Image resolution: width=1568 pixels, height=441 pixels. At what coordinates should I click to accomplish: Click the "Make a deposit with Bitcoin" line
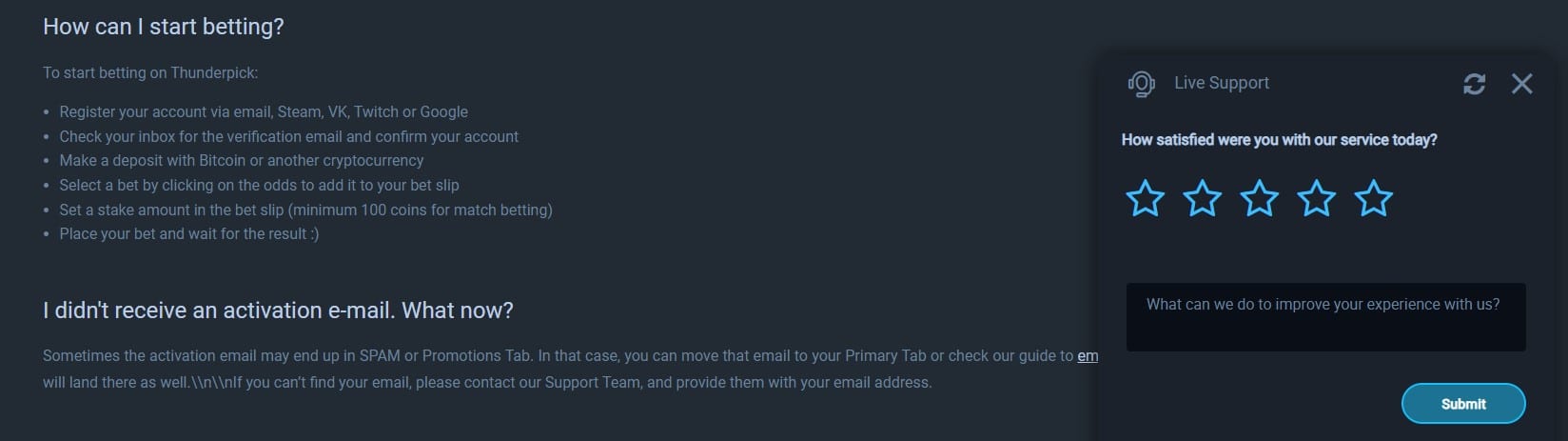(x=242, y=160)
